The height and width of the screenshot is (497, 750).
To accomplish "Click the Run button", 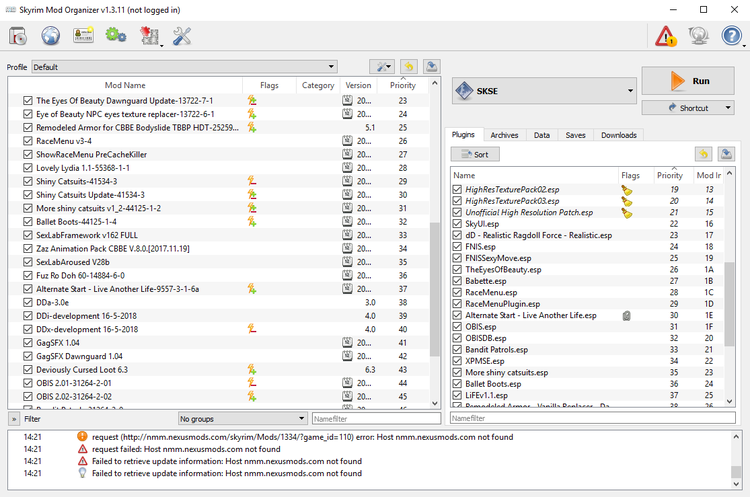I will [x=688, y=81].
